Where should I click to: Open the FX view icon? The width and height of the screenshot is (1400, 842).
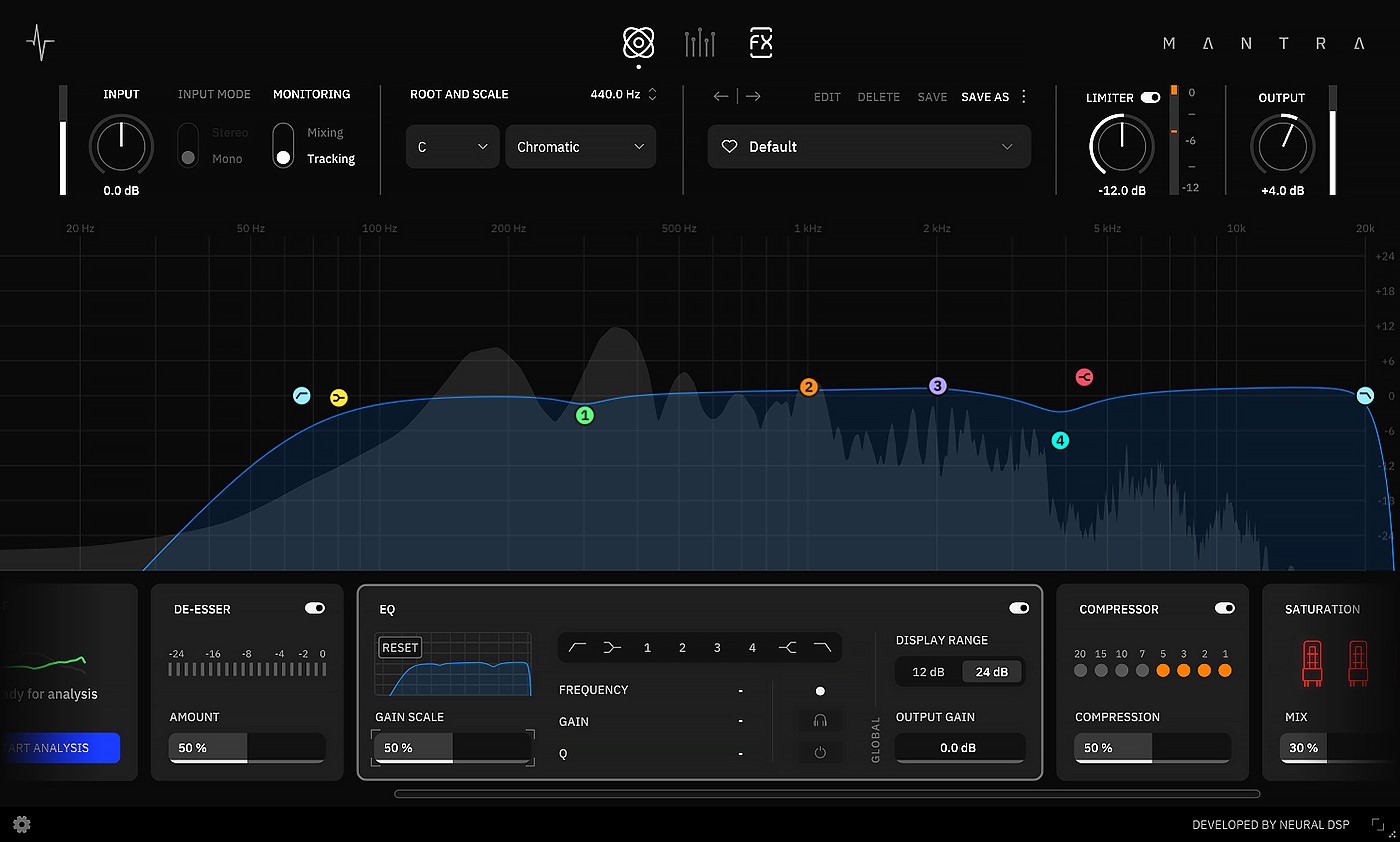[x=761, y=43]
